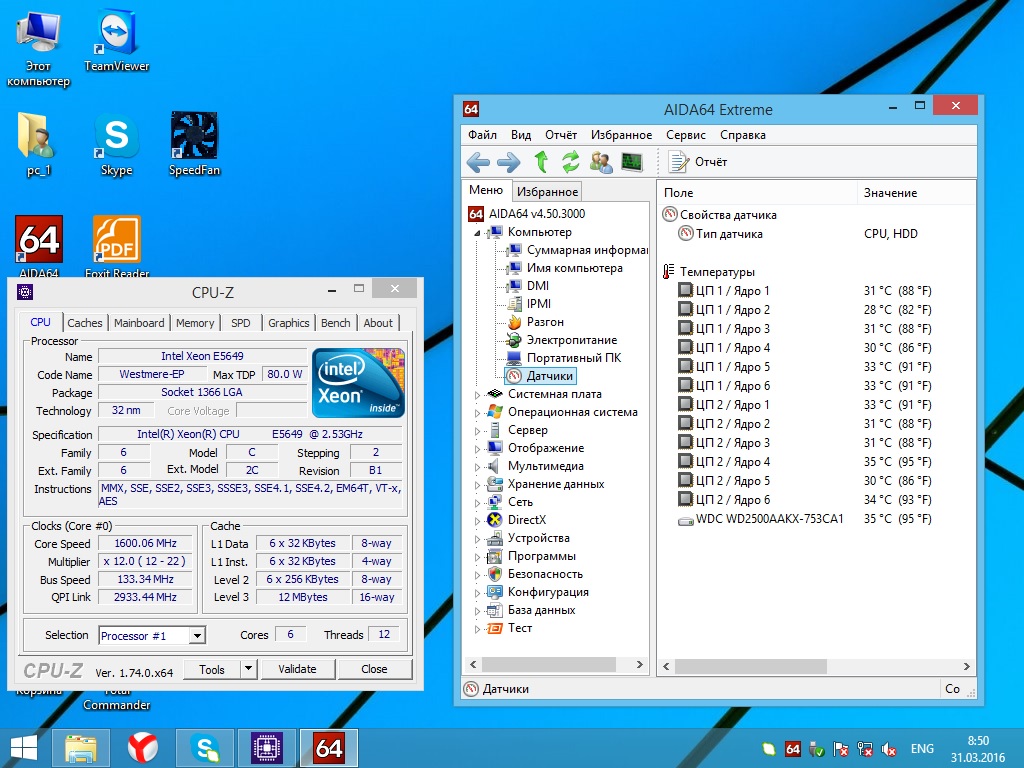Open the Отчёт menu in AIDA64
This screenshot has height=768, width=1024.
[x=561, y=135]
